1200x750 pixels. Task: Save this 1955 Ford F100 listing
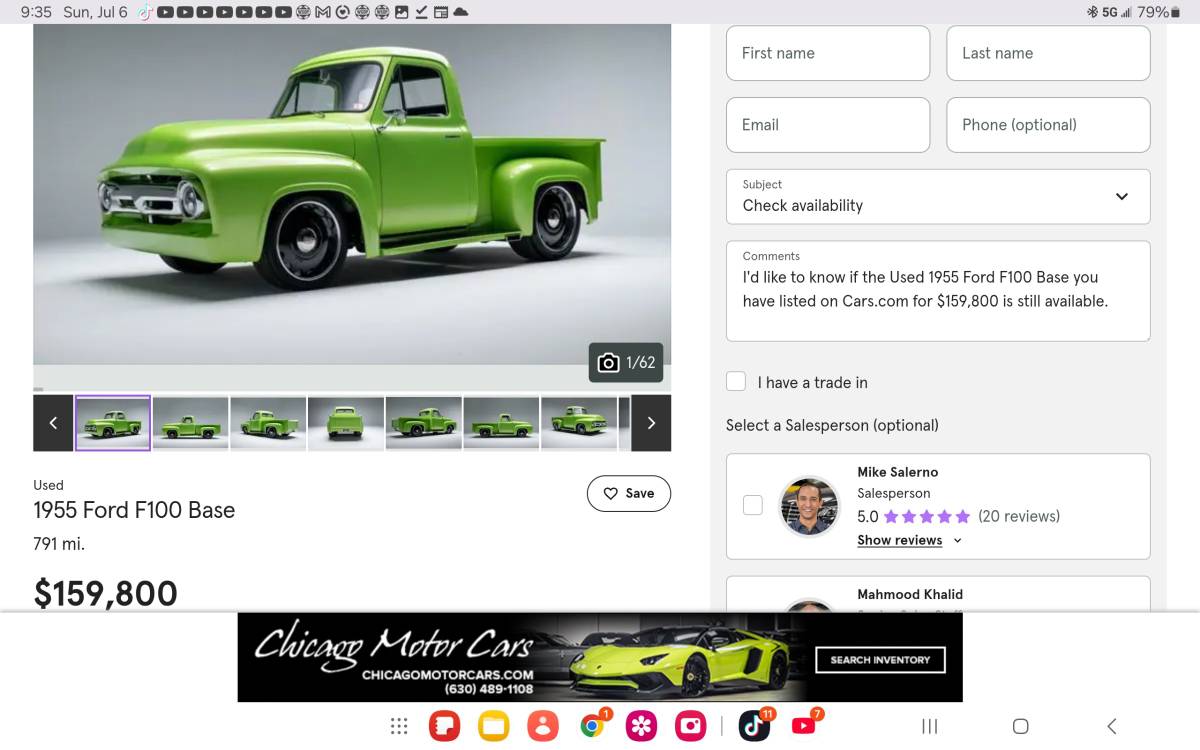point(629,493)
